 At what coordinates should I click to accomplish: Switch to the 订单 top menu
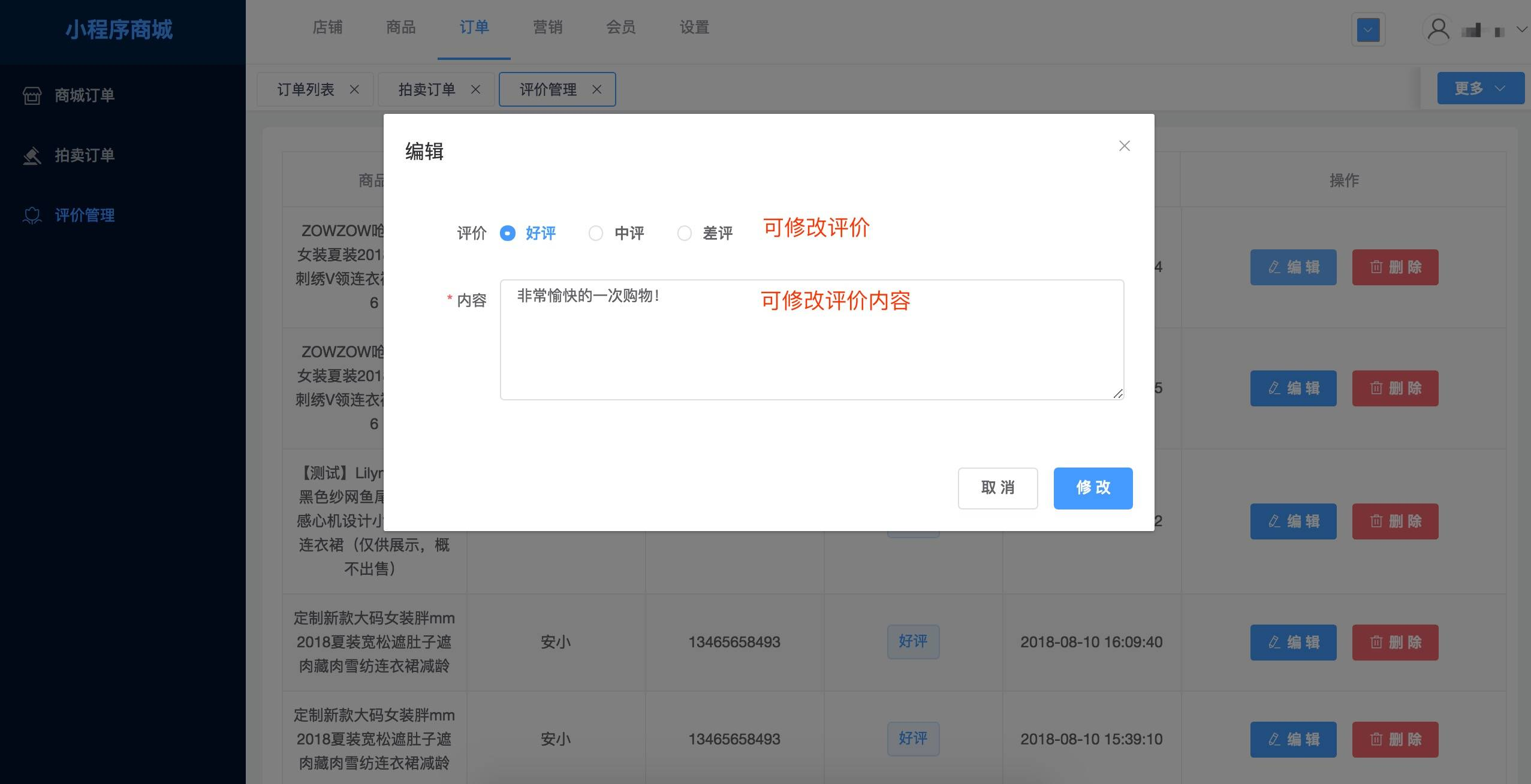[474, 28]
